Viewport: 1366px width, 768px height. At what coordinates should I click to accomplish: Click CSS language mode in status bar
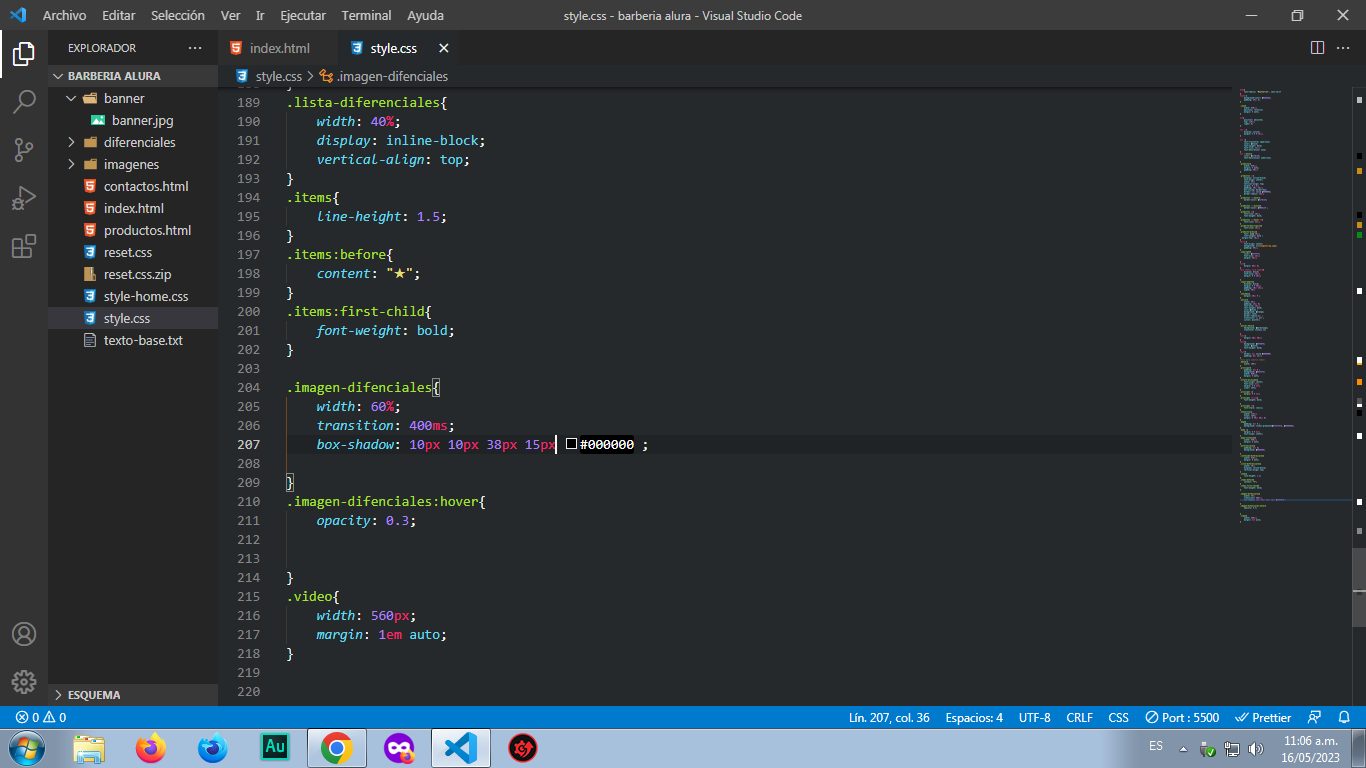pos(1118,717)
